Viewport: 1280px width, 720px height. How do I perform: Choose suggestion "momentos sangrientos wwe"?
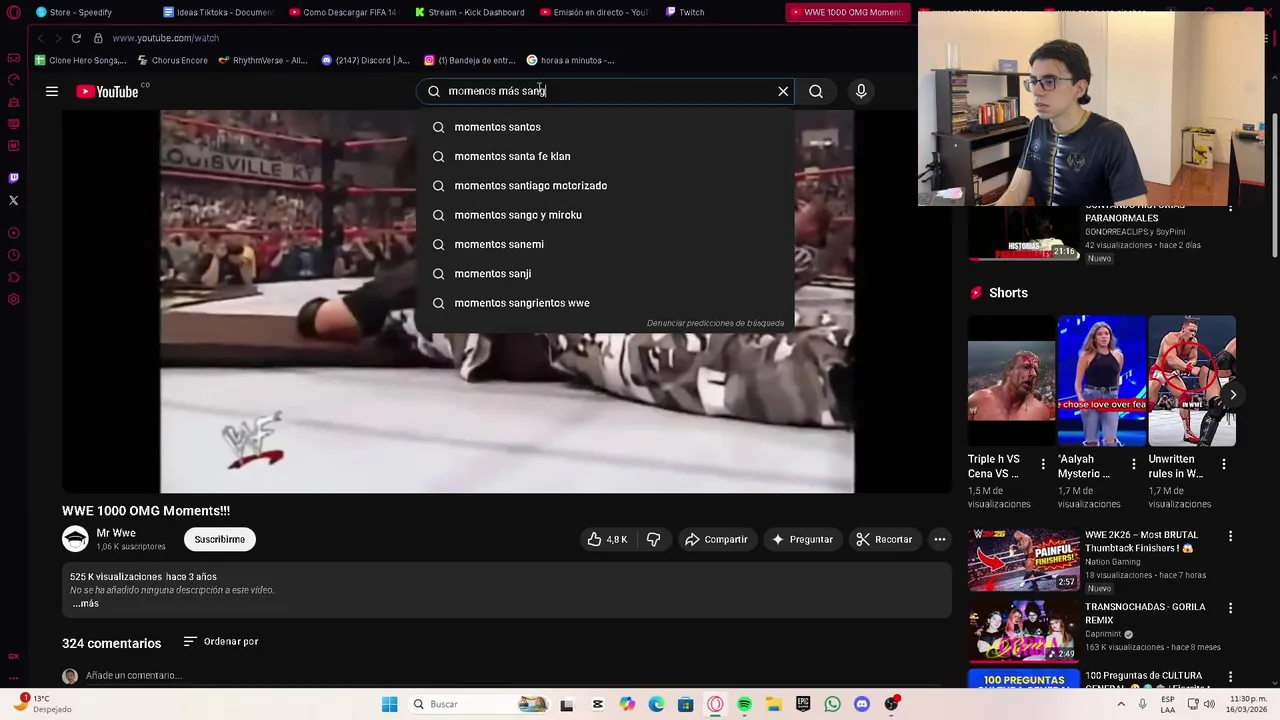605,303
